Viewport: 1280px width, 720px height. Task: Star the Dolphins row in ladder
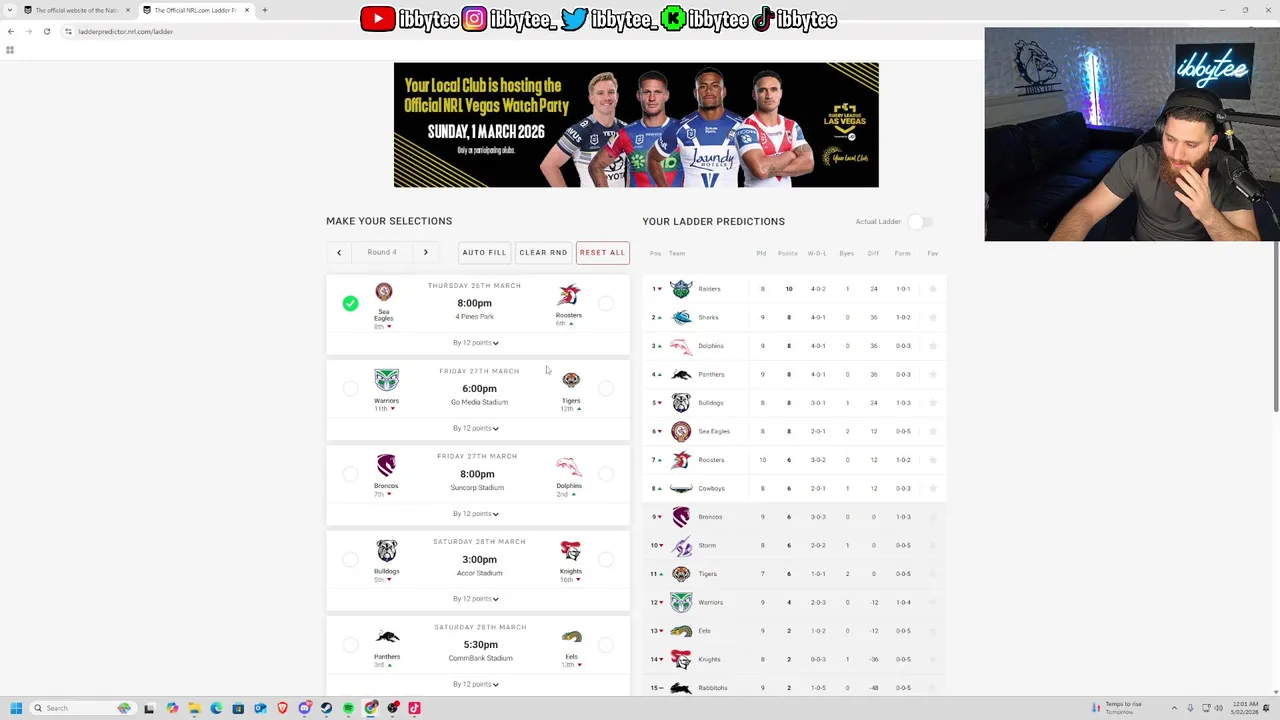coord(933,346)
